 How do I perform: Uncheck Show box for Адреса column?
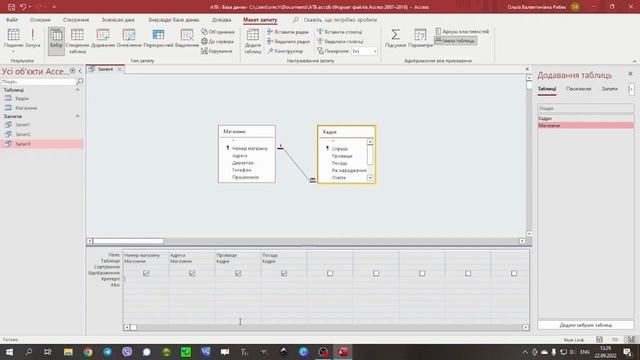[x=192, y=273]
